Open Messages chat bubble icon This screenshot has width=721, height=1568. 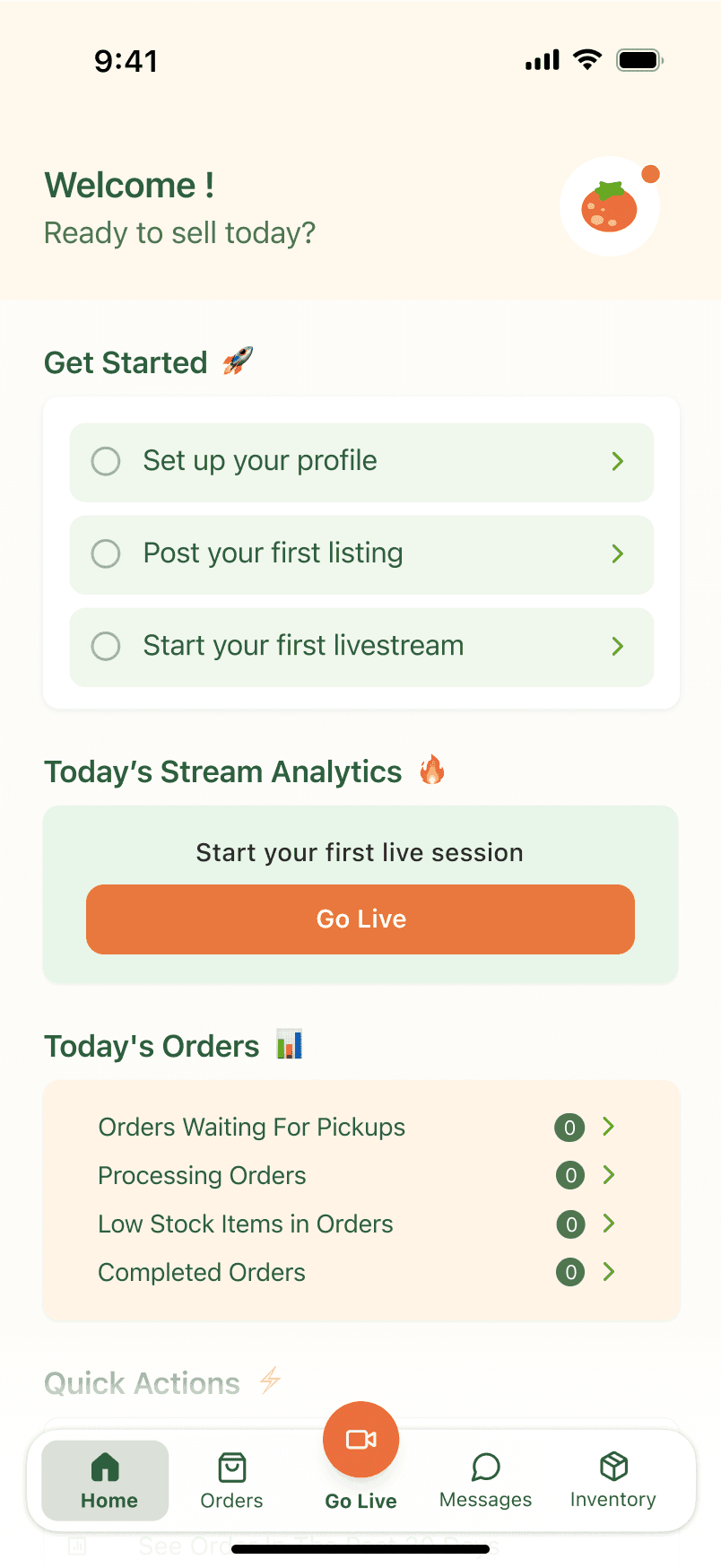(486, 1468)
